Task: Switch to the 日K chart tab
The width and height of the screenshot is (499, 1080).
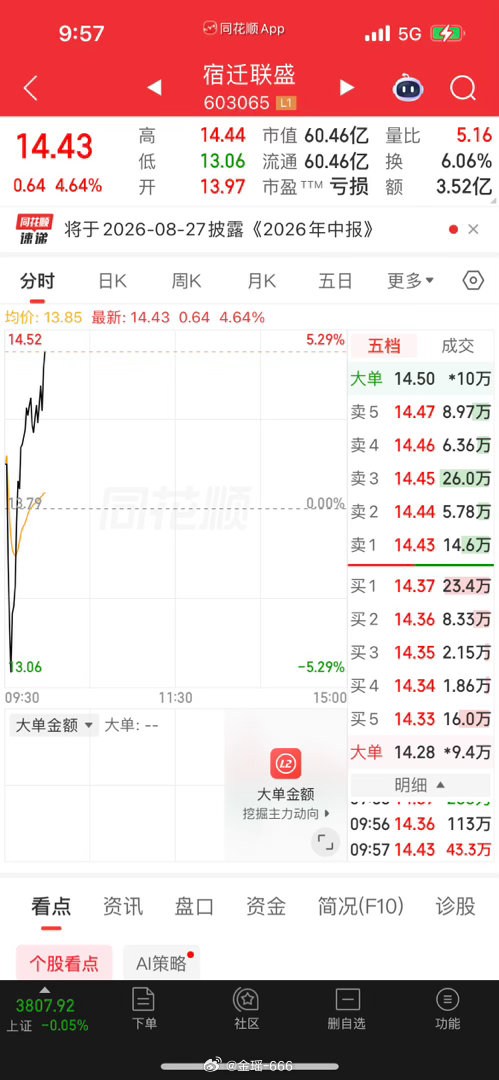Action: point(112,281)
